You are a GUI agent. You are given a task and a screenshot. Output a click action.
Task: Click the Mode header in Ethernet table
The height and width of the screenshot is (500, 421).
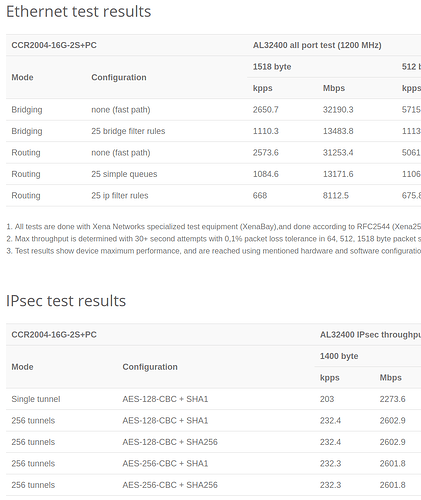tap(22, 77)
